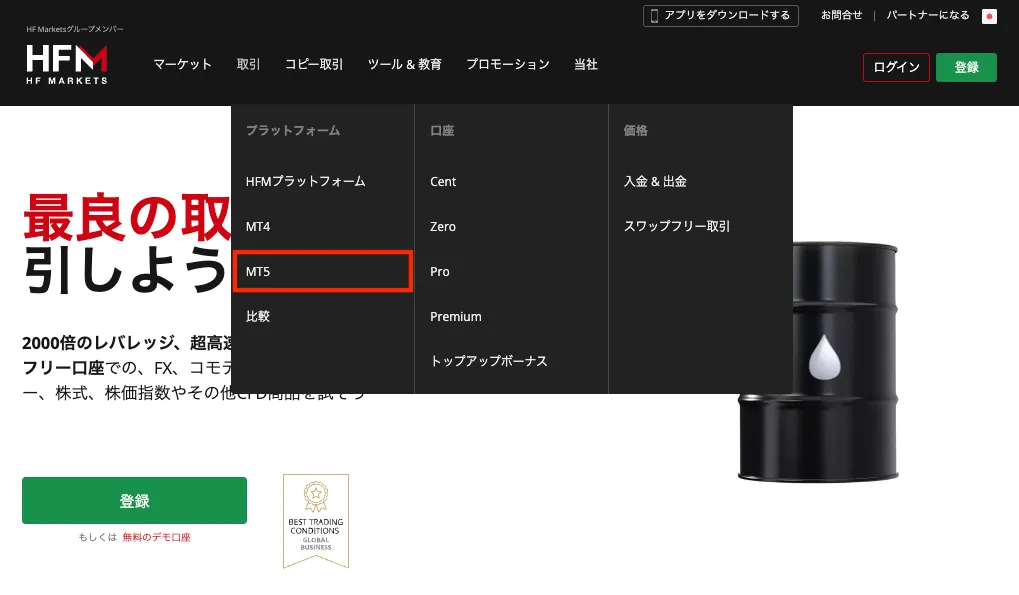Click the 口座 column heading
This screenshot has height=595, width=1019.
coord(442,130)
